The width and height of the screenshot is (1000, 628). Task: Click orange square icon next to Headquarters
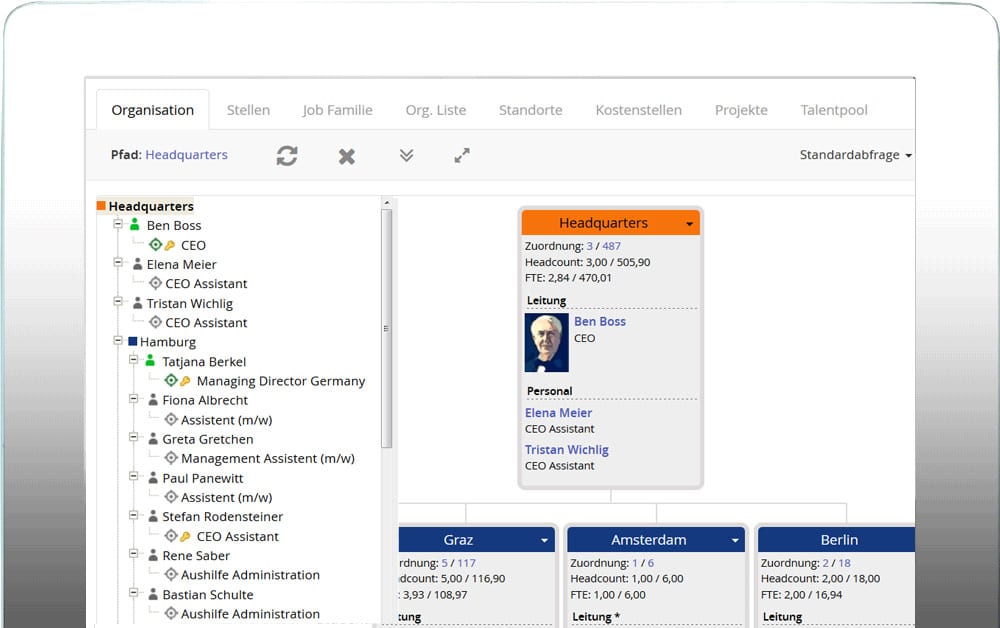(101, 205)
